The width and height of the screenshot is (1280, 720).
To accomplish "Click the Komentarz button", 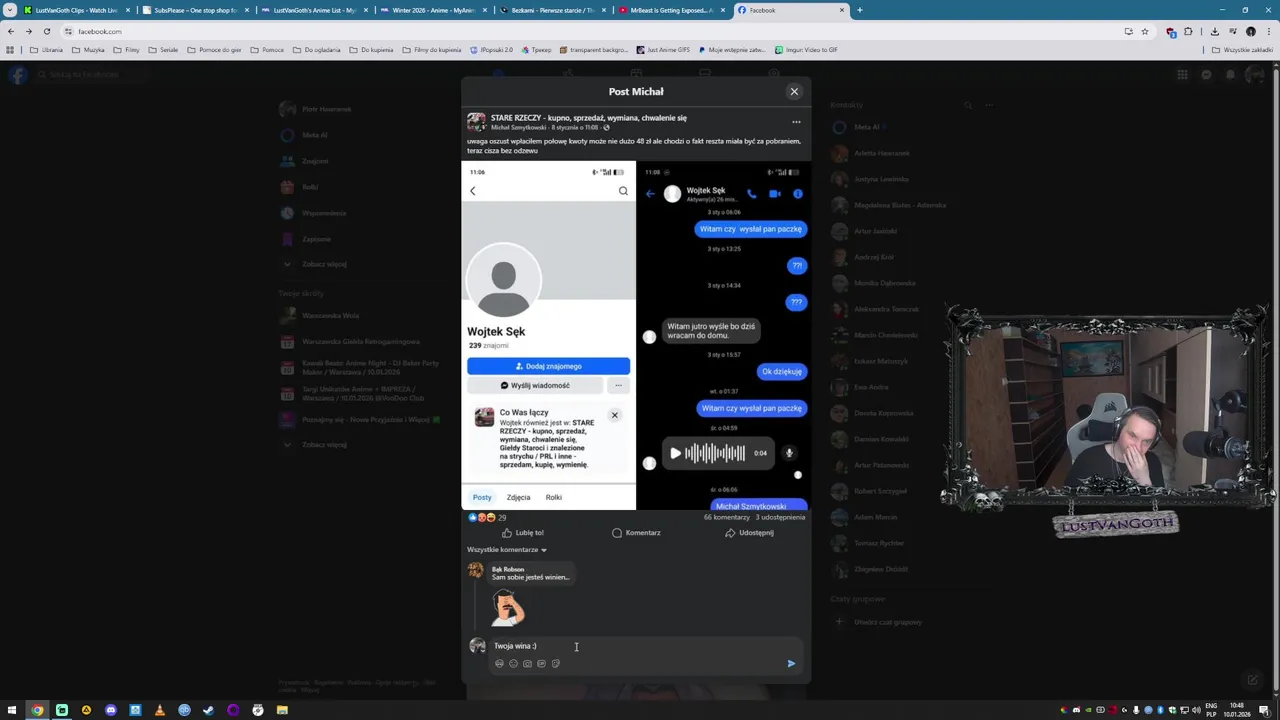I will (x=636, y=533).
